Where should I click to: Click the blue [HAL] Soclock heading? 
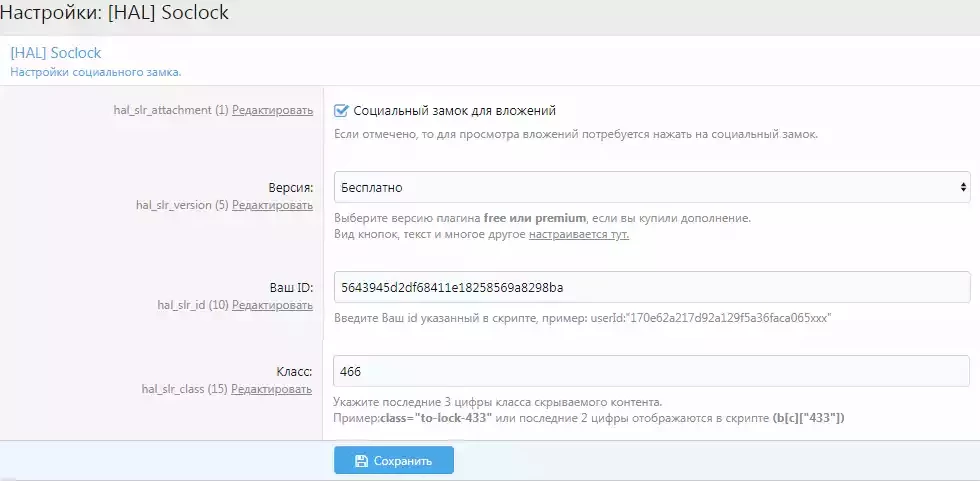click(x=56, y=52)
